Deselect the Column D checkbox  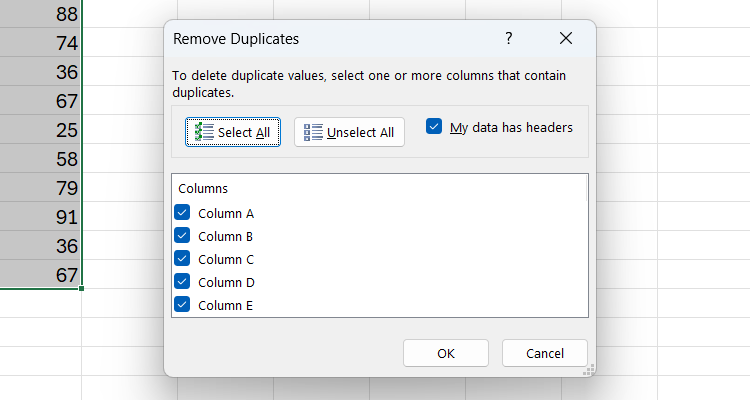click(182, 282)
